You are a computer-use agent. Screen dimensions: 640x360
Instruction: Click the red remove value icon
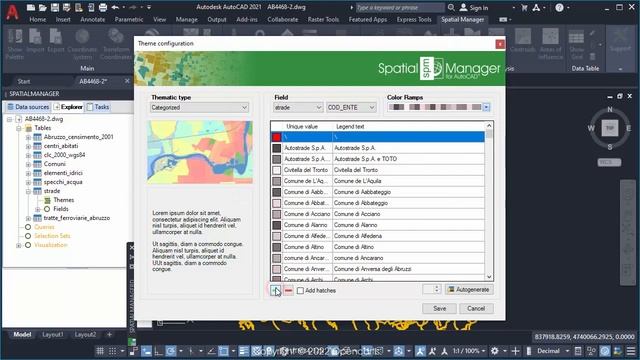click(289, 290)
